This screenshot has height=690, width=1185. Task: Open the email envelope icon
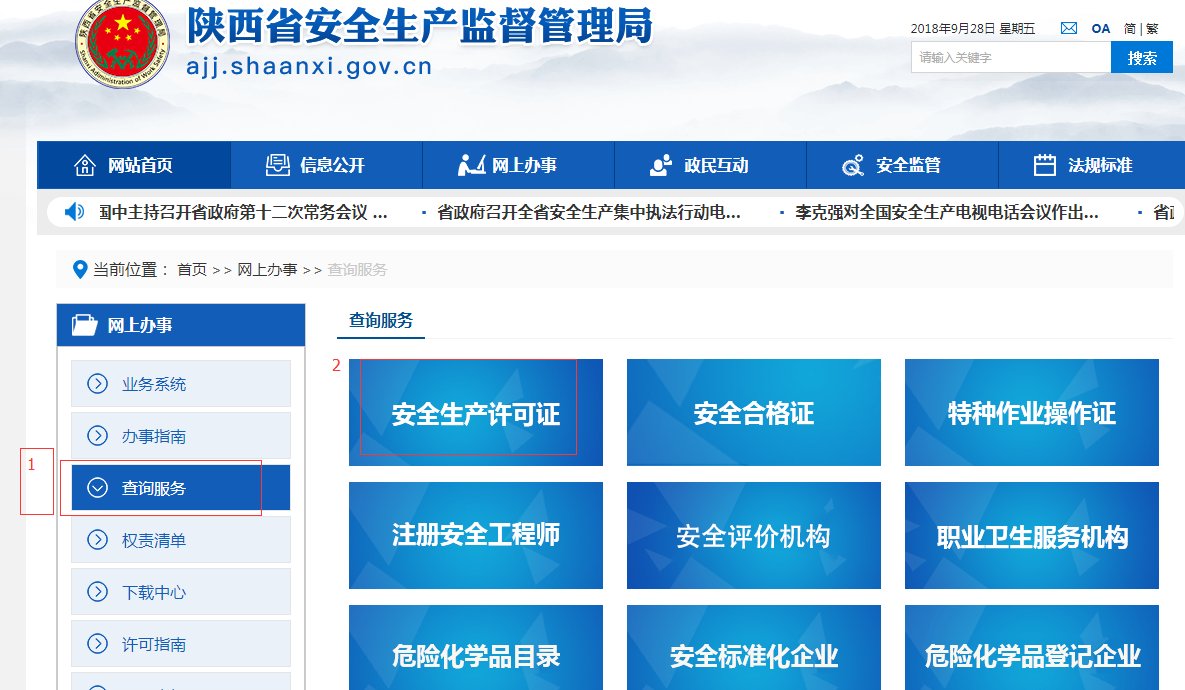pos(1067,28)
